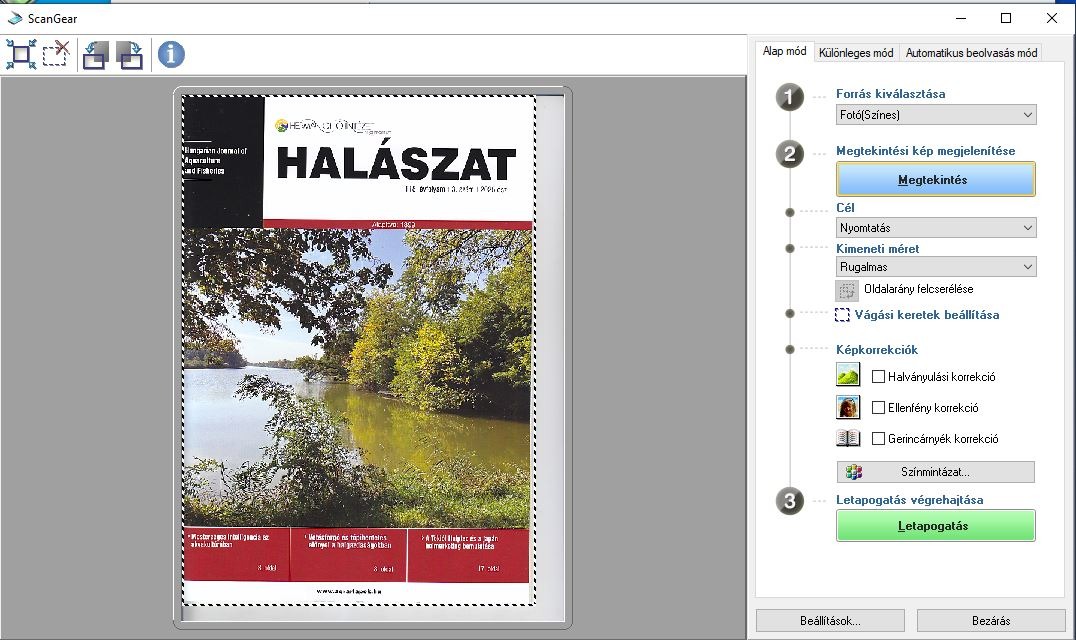
Task: Click the remove cropping frame icon
Action: point(56,54)
